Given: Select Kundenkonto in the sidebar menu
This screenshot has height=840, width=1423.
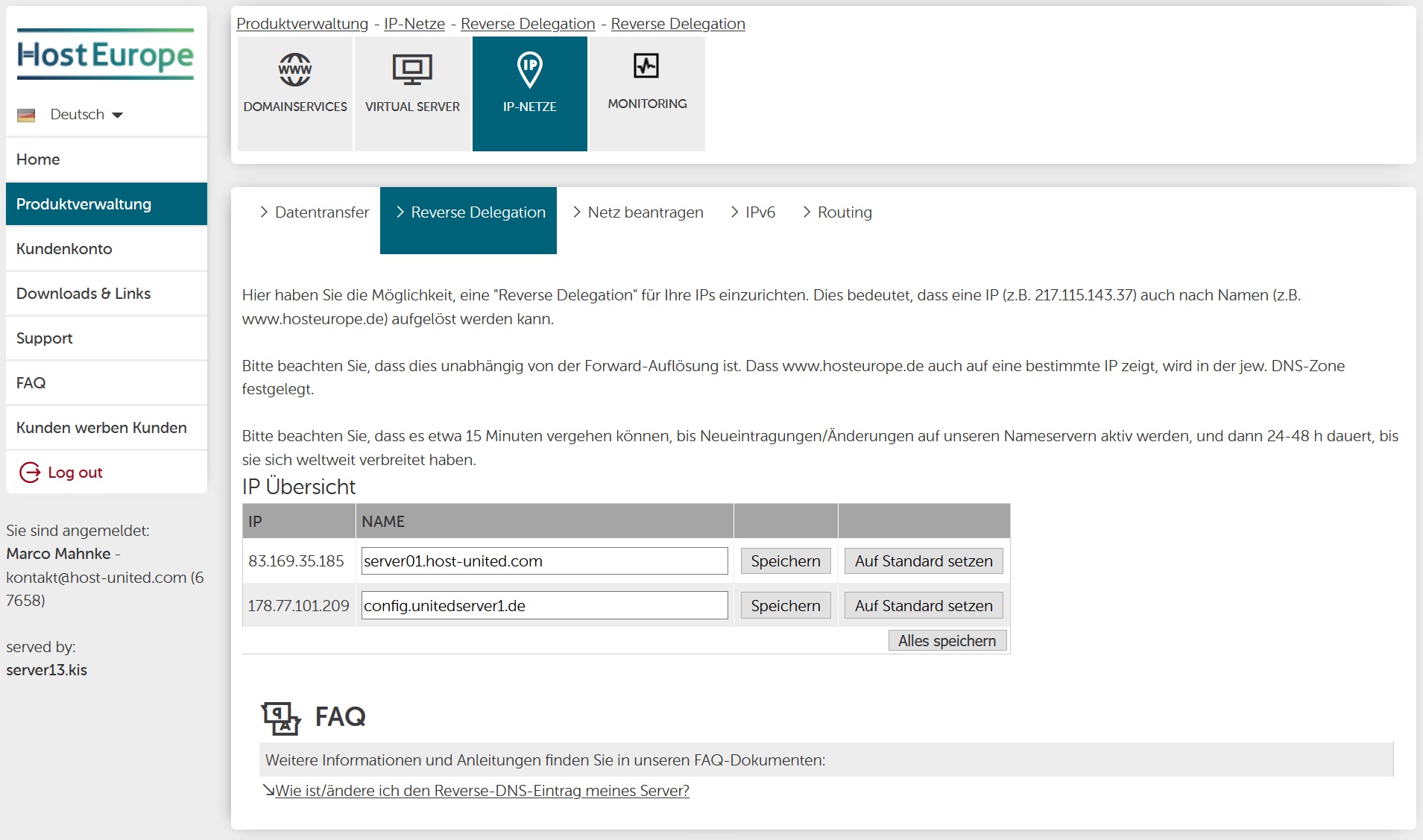Looking at the screenshot, I should (x=64, y=249).
